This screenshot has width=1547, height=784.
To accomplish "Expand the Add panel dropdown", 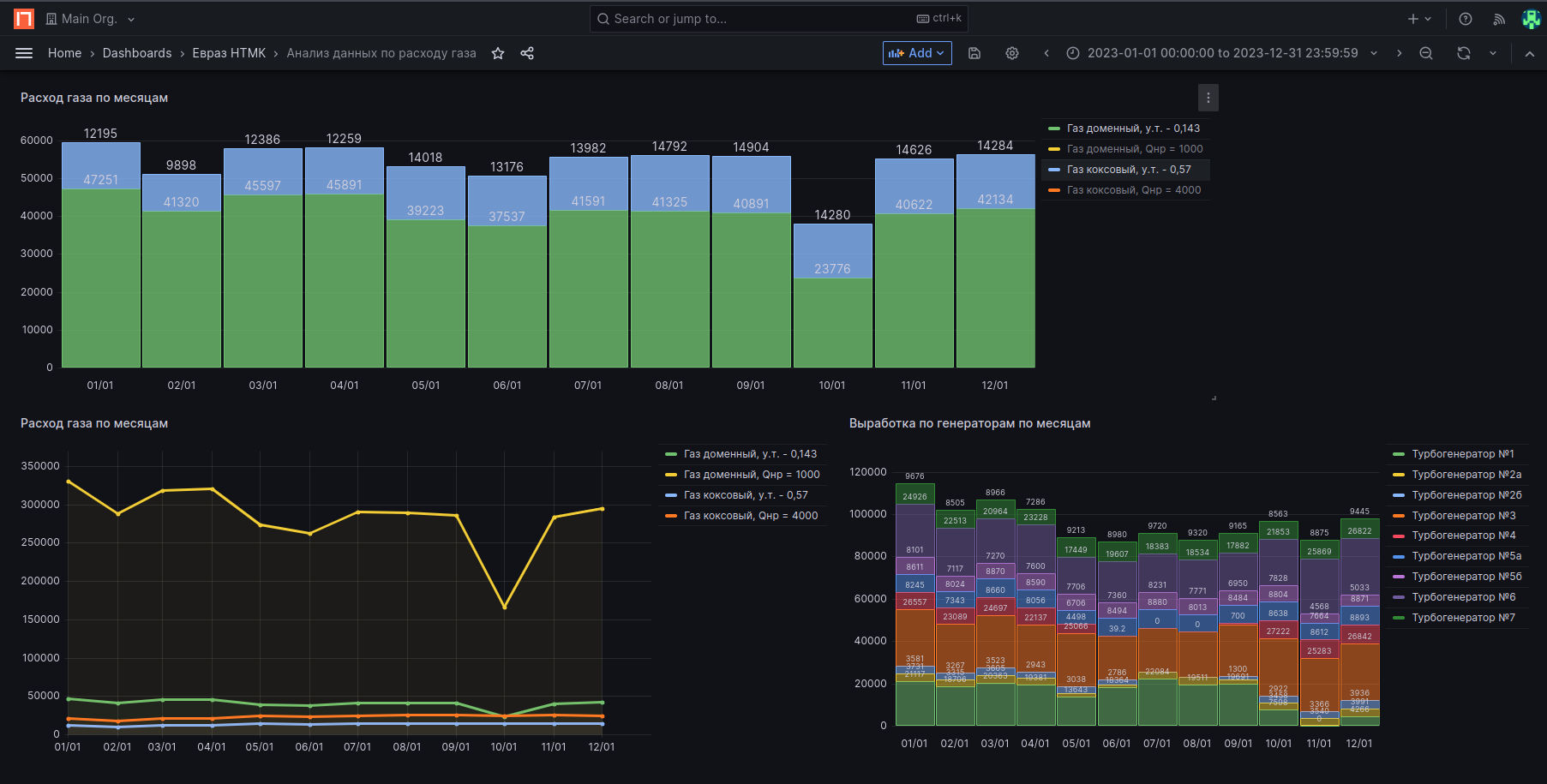I will click(917, 53).
